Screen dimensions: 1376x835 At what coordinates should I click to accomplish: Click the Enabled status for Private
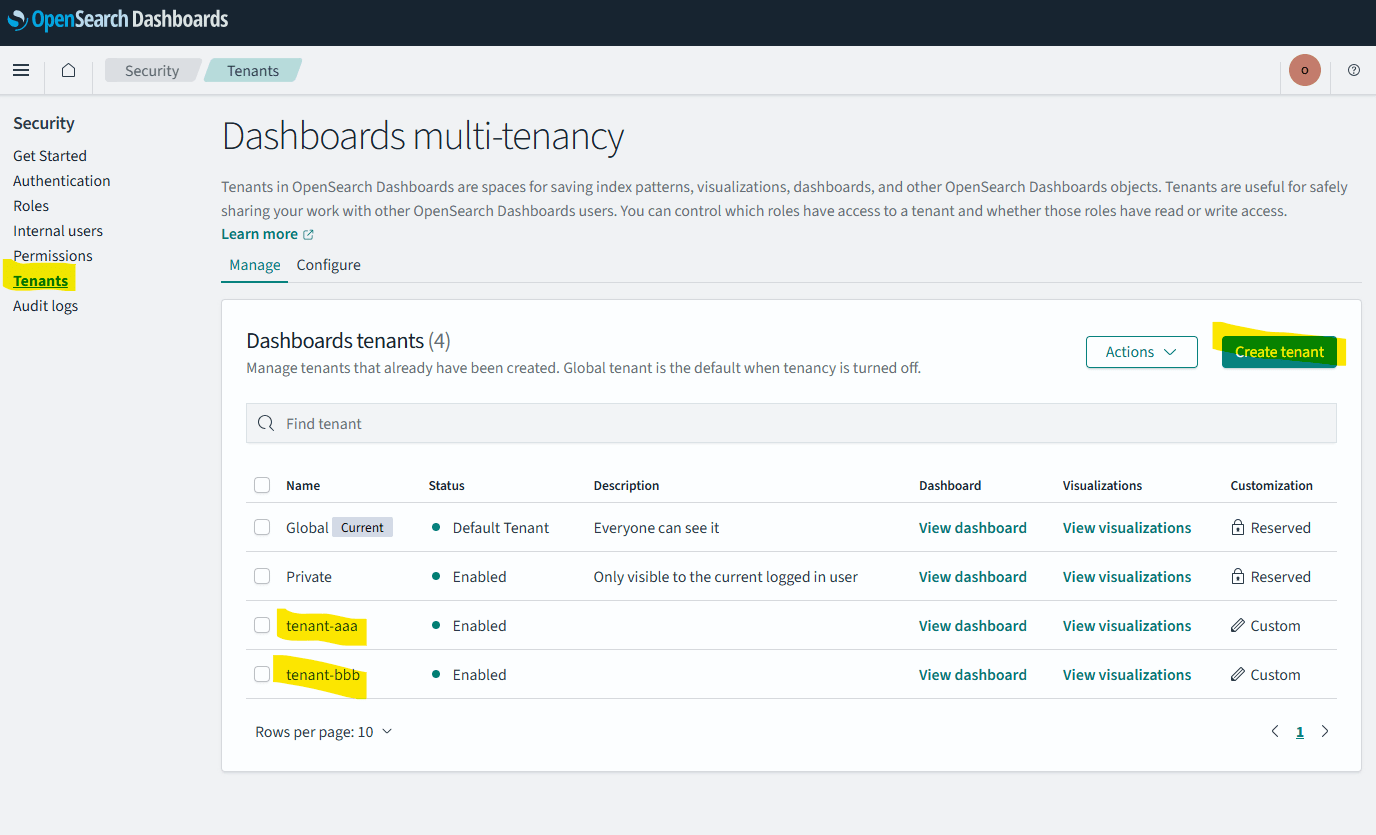pyautogui.click(x=479, y=577)
